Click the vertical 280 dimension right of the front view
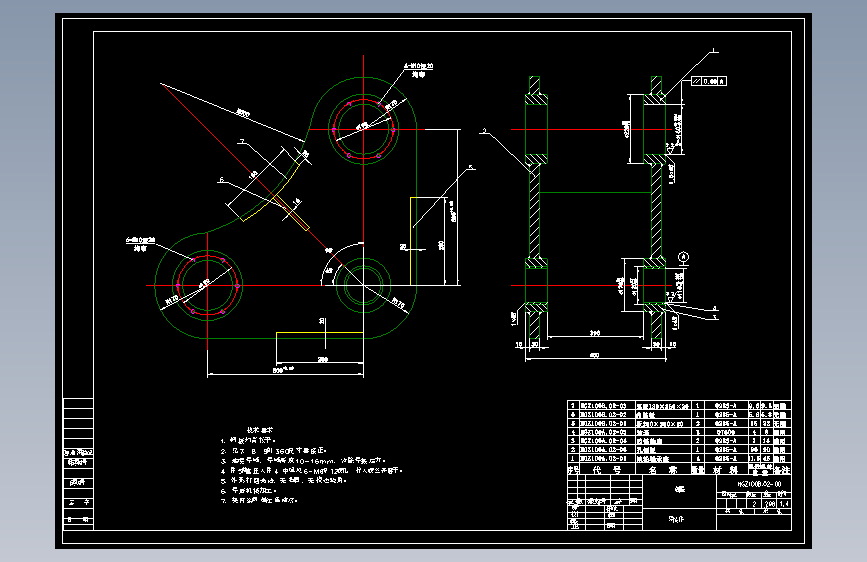Image resolution: width=867 pixels, height=562 pixels. coord(442,245)
